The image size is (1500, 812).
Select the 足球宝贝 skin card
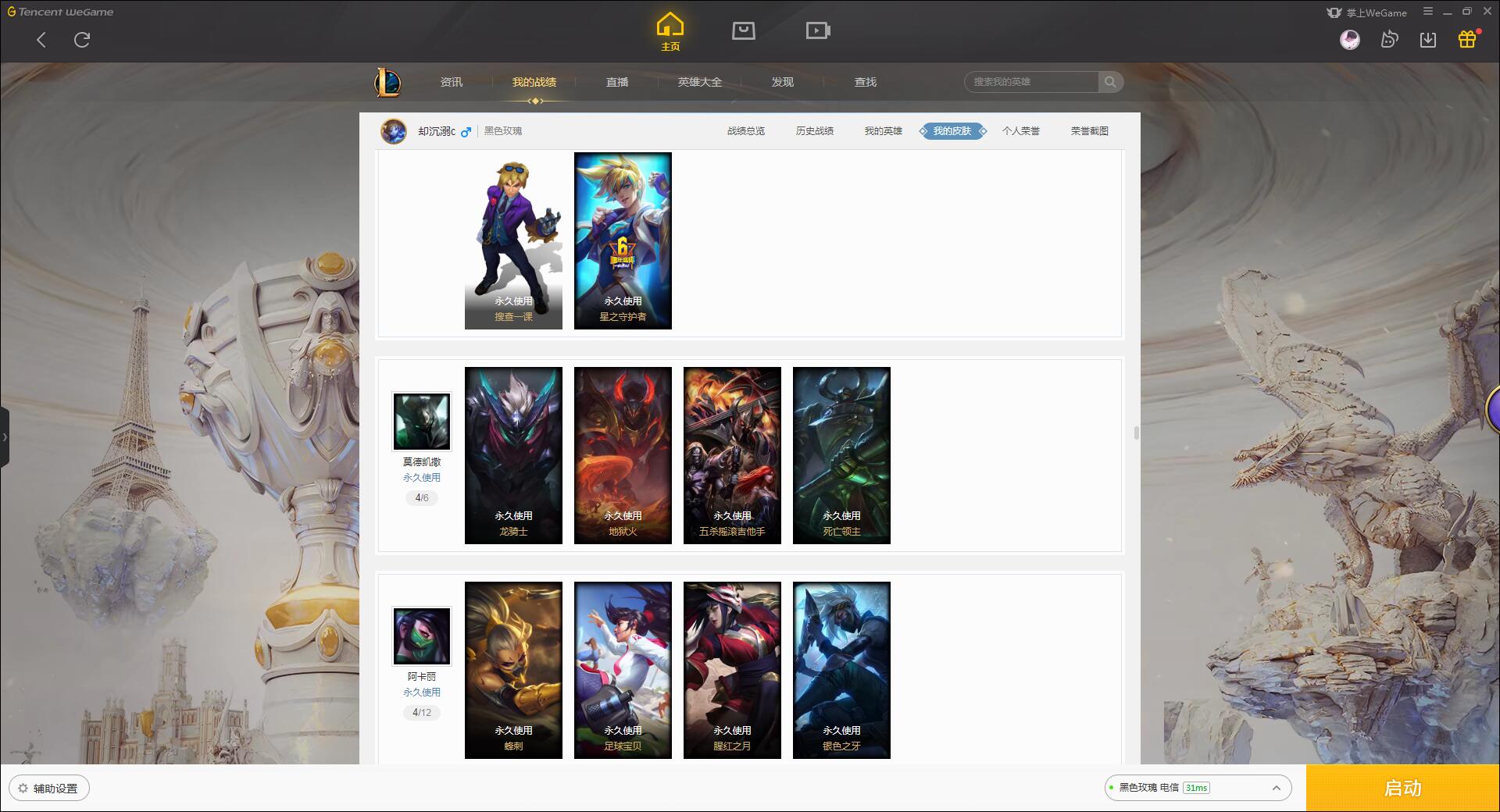[x=623, y=670]
